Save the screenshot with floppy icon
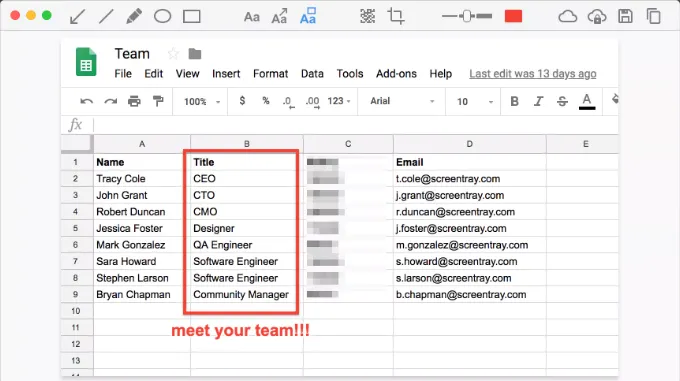The height and width of the screenshot is (381, 680). (625, 16)
